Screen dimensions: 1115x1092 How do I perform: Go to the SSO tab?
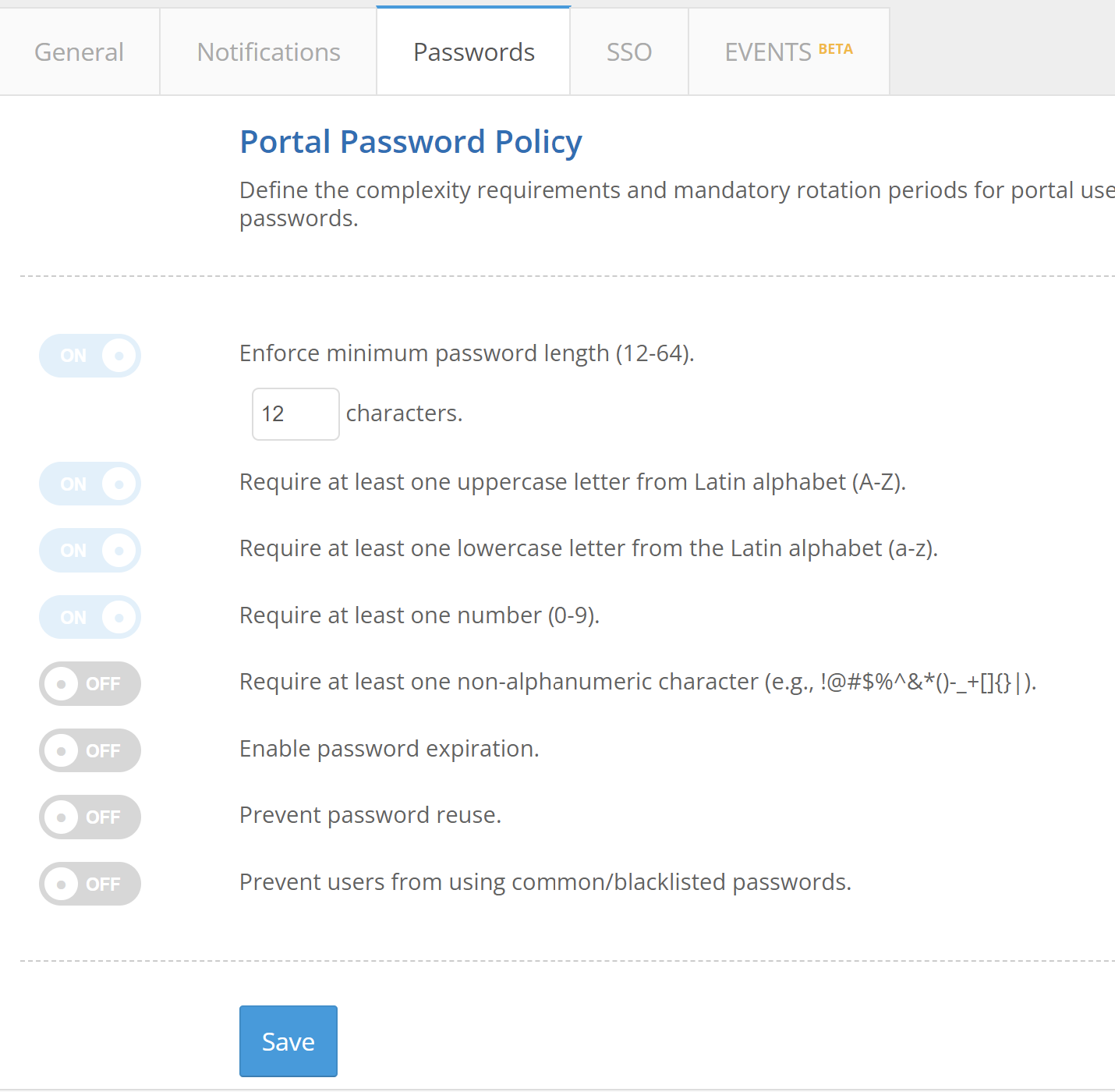pyautogui.click(x=628, y=52)
